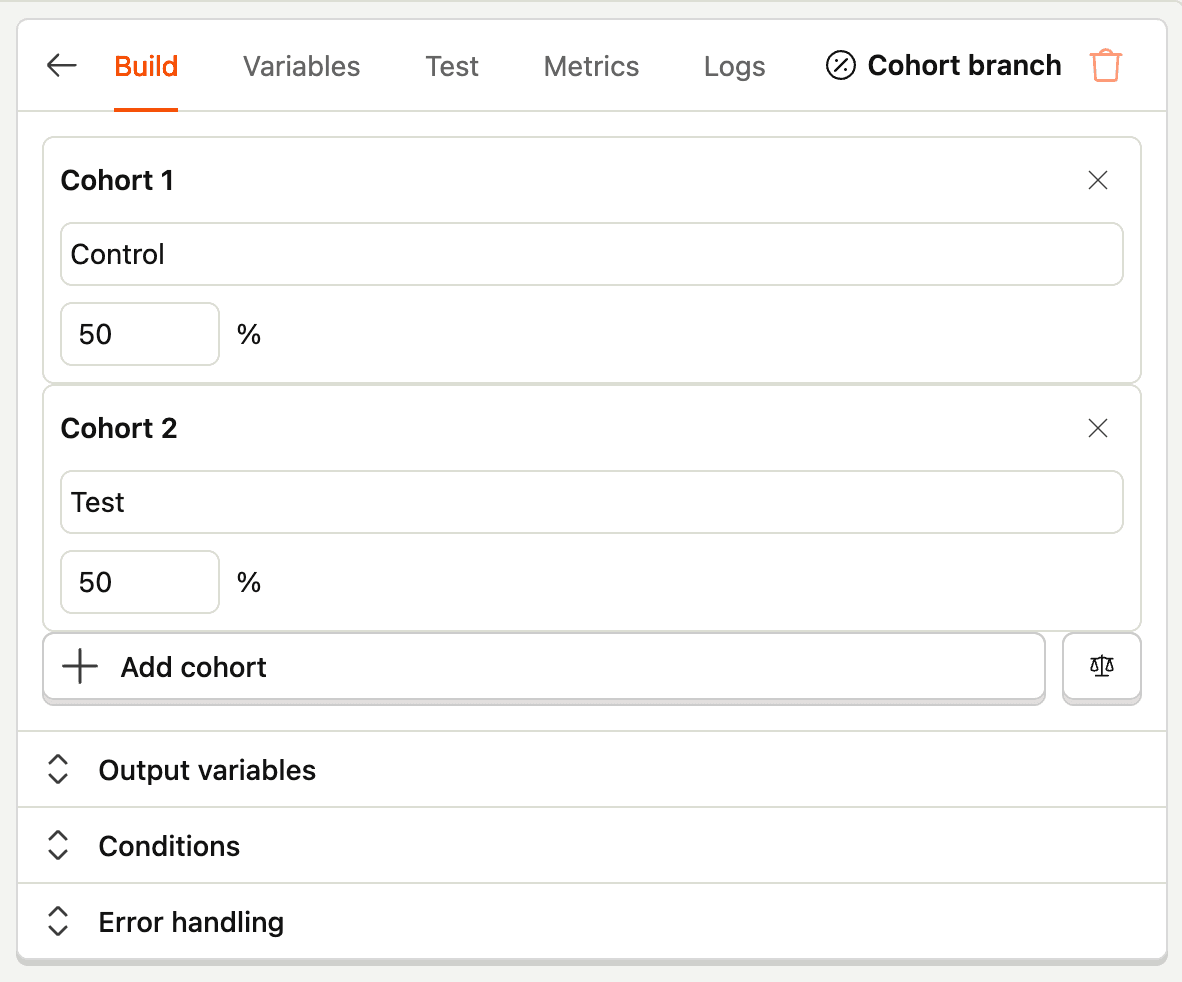Viewport: 1182px width, 982px height.
Task: Click the chevrons icon next to Error handling
Action: point(58,921)
